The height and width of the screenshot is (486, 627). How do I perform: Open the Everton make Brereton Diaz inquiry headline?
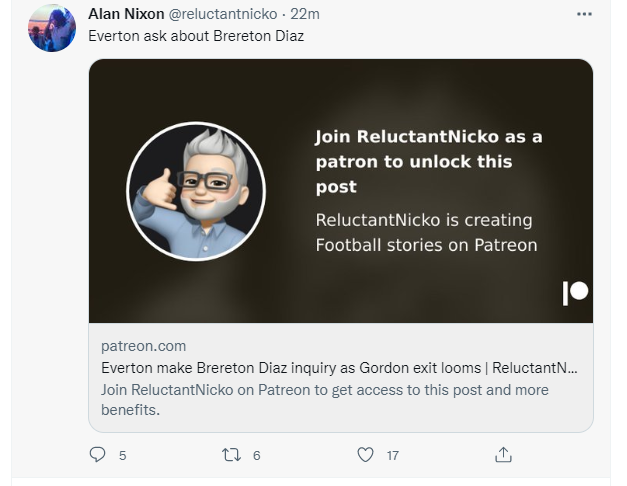click(339, 368)
